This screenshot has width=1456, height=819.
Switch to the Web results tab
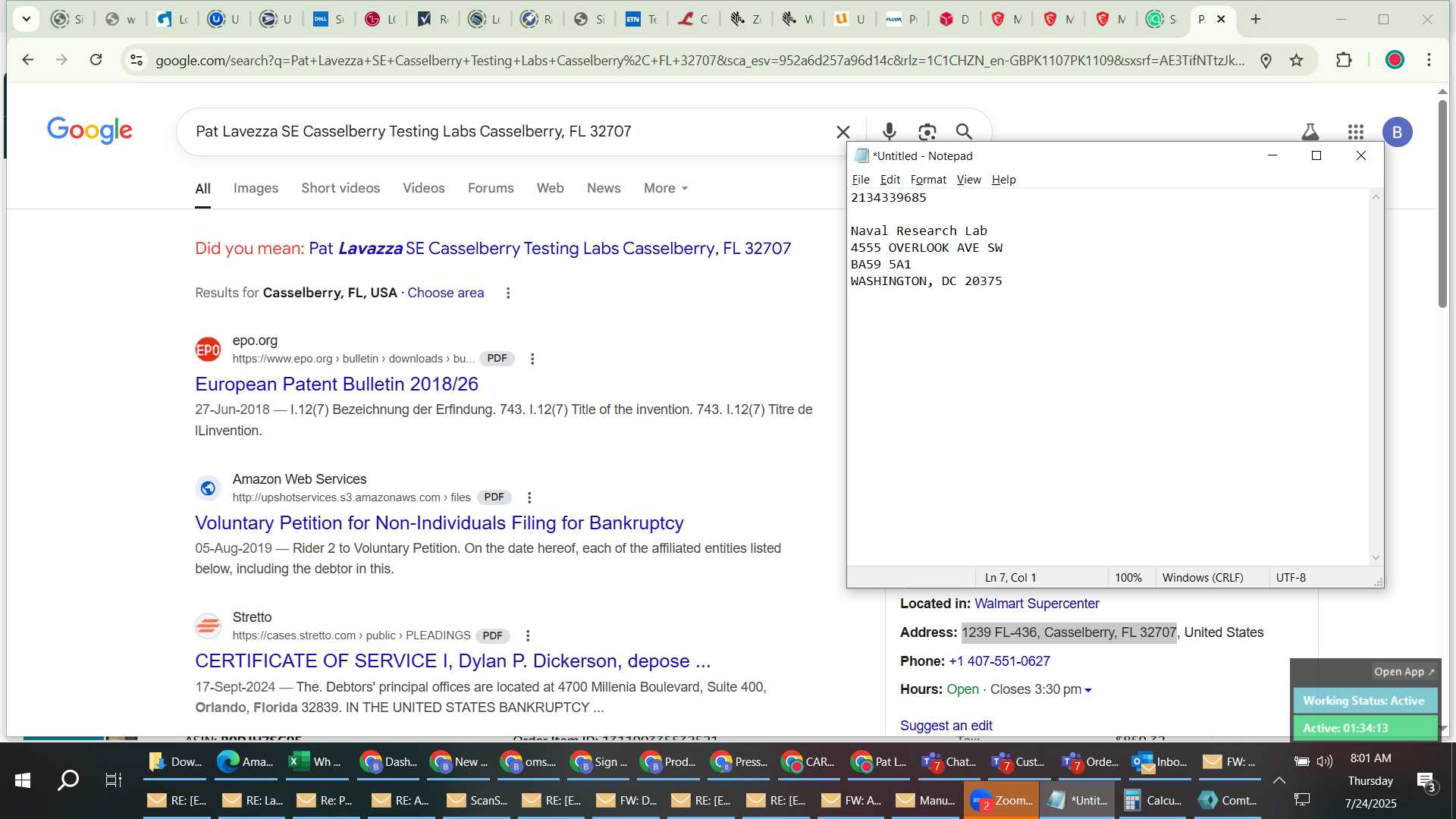pos(550,188)
